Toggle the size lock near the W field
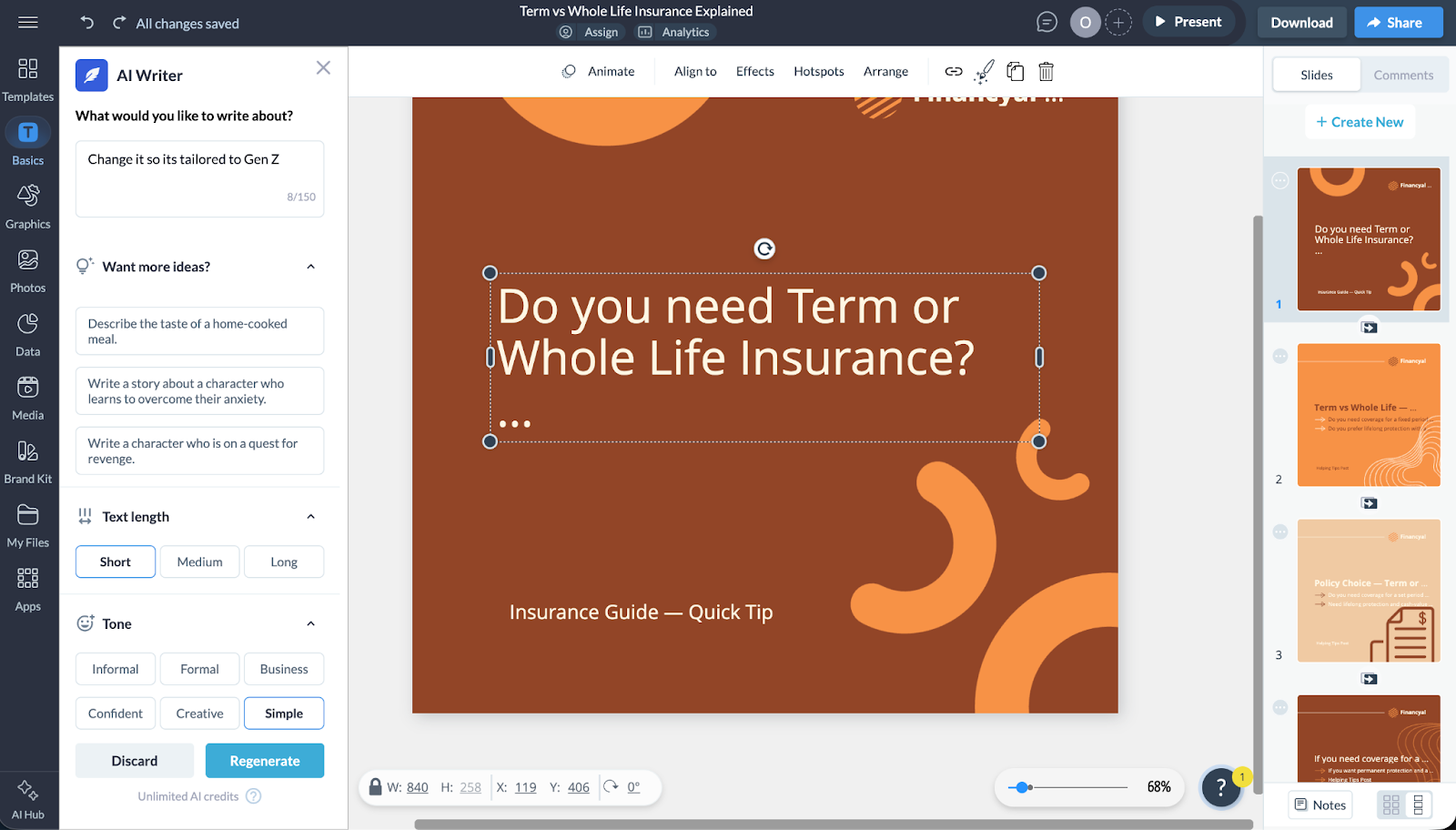1456x830 pixels. click(375, 787)
